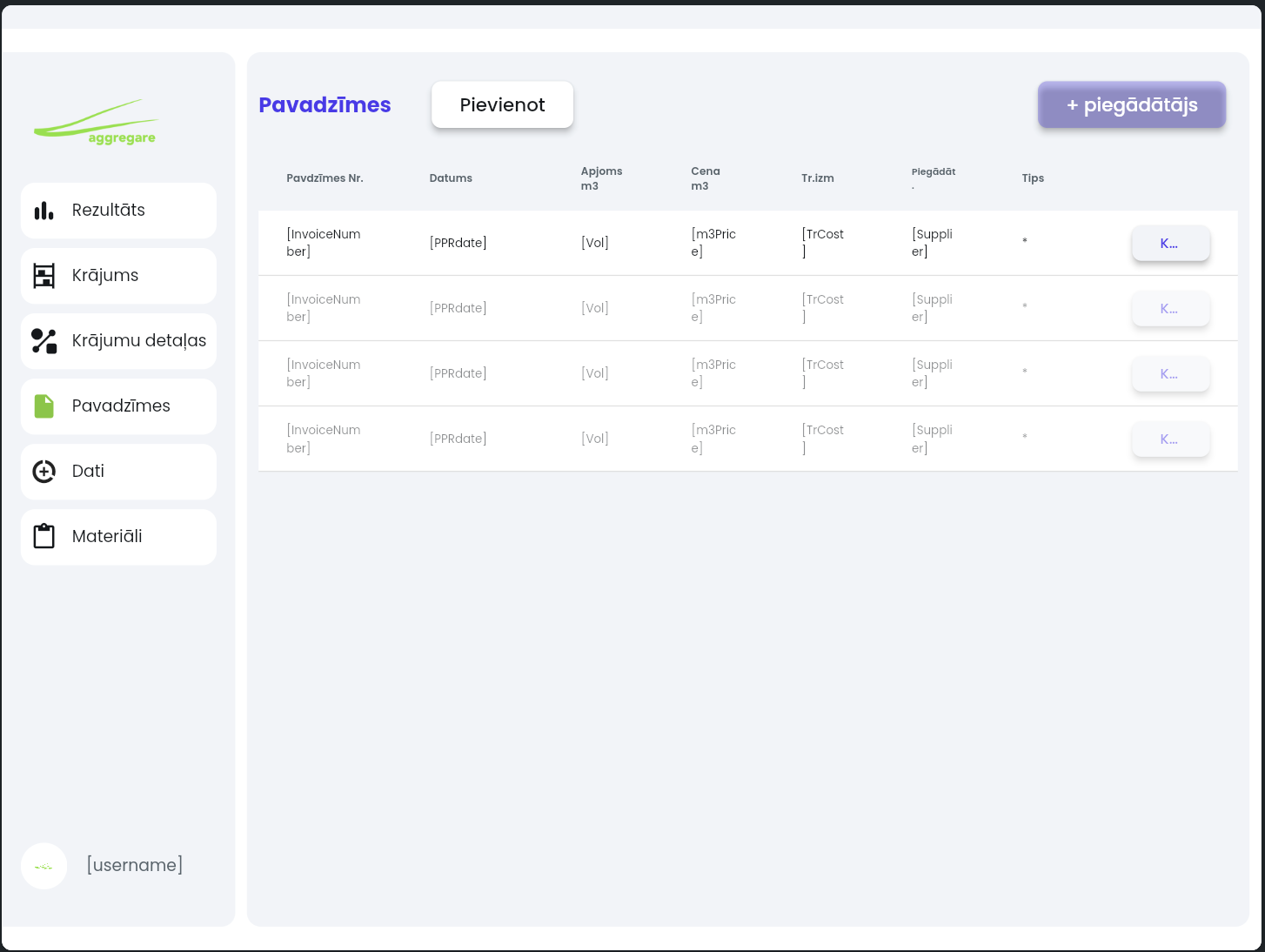This screenshot has width=1265, height=952.
Task: Click the Pavdzīmes Nr. column header
Action: click(x=325, y=178)
